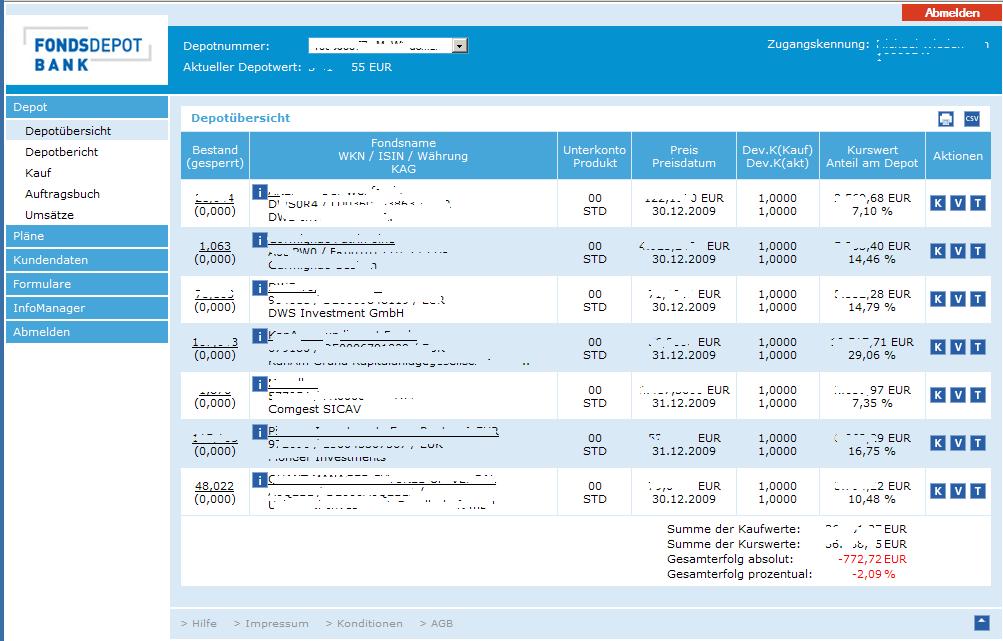Click K button in the 29,06 % row
The width and height of the screenshot is (1003, 641).
coord(938,347)
